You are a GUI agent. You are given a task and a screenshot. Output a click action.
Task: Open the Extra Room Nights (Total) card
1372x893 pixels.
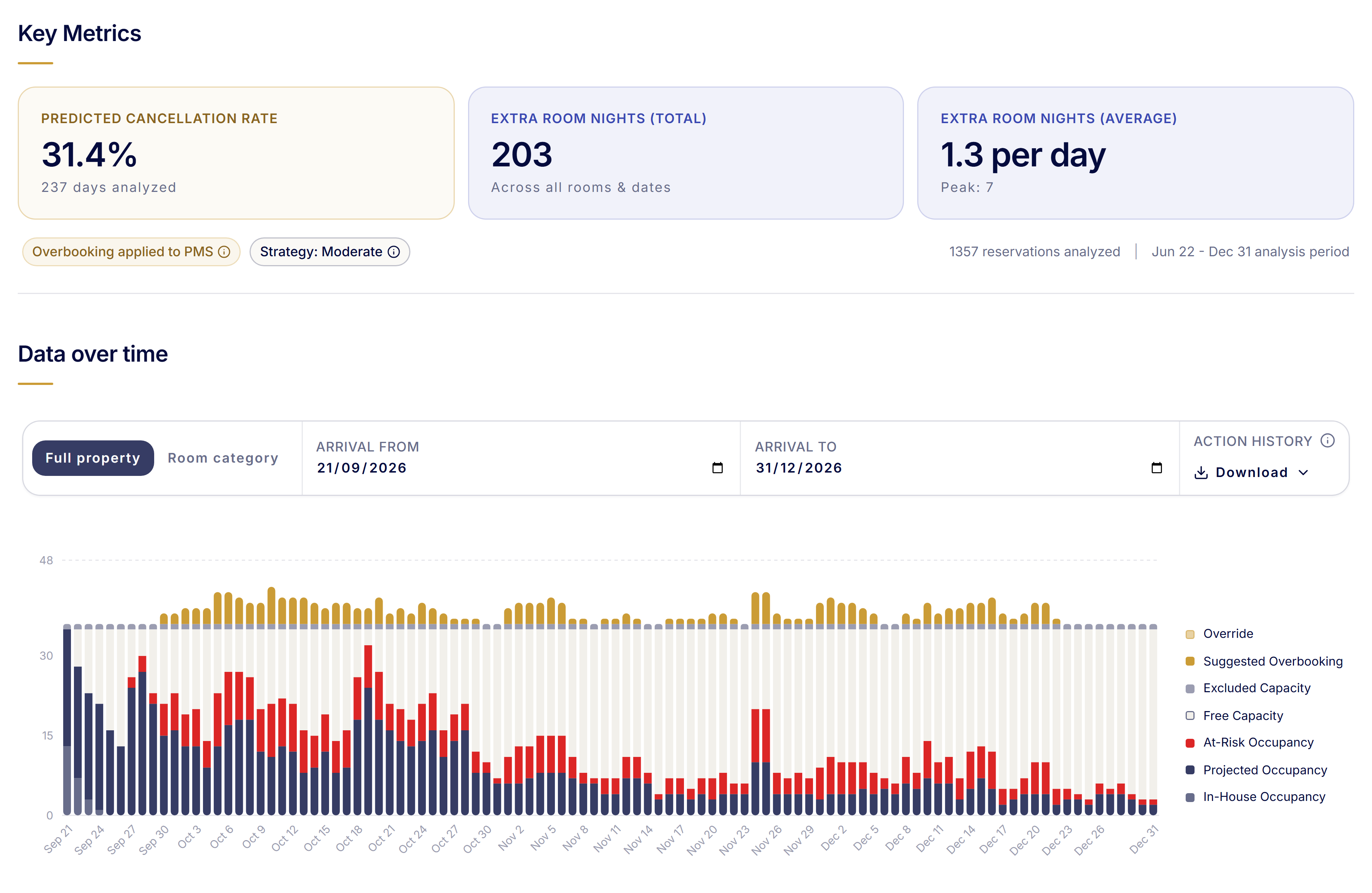coord(685,153)
